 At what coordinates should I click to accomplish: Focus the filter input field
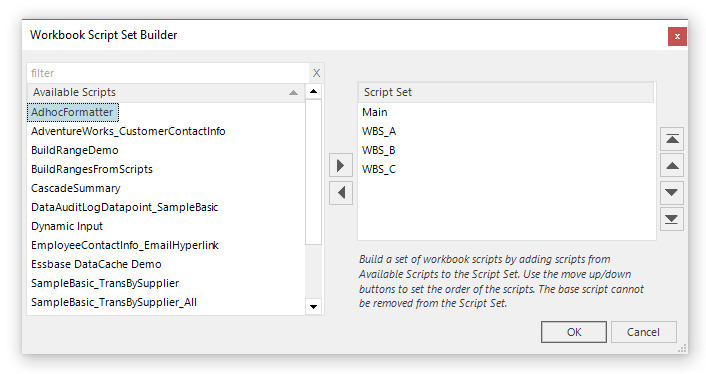click(x=169, y=73)
